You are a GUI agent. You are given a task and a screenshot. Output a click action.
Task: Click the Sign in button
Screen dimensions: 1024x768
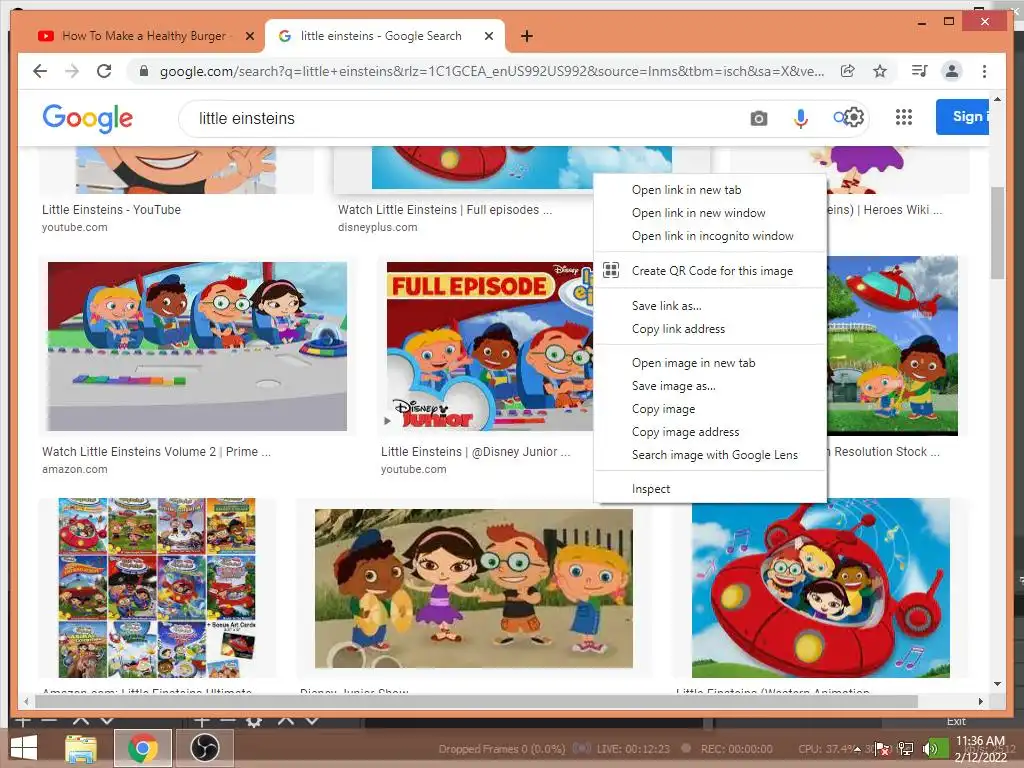point(963,117)
